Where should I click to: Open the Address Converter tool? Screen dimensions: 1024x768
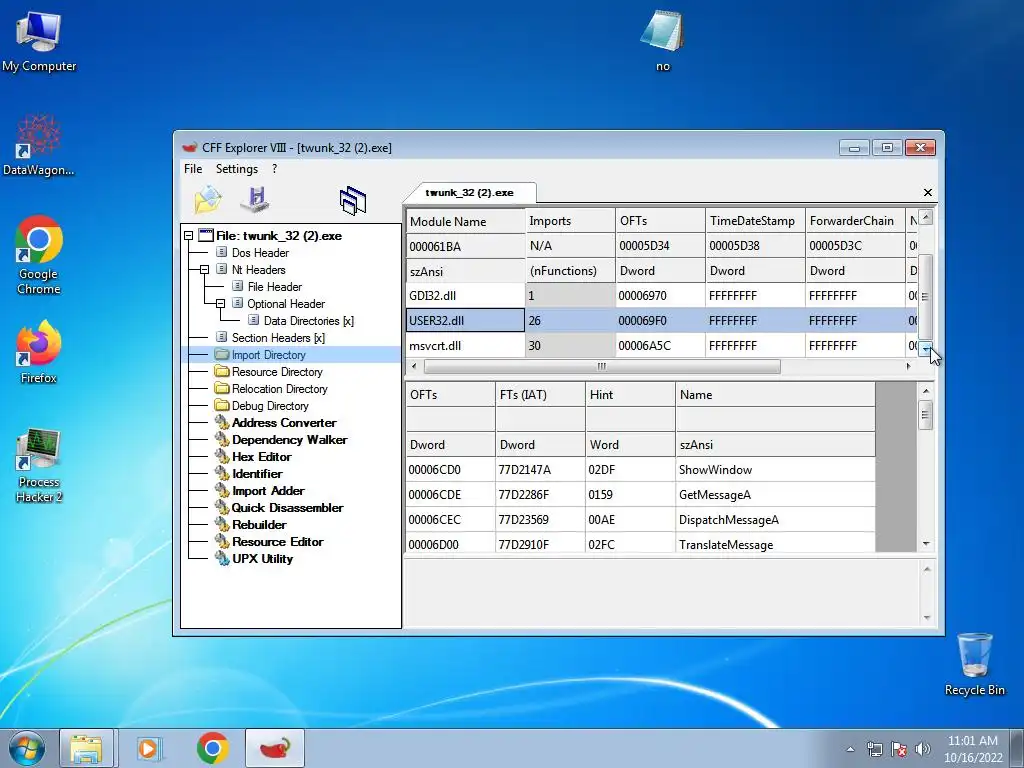283,423
